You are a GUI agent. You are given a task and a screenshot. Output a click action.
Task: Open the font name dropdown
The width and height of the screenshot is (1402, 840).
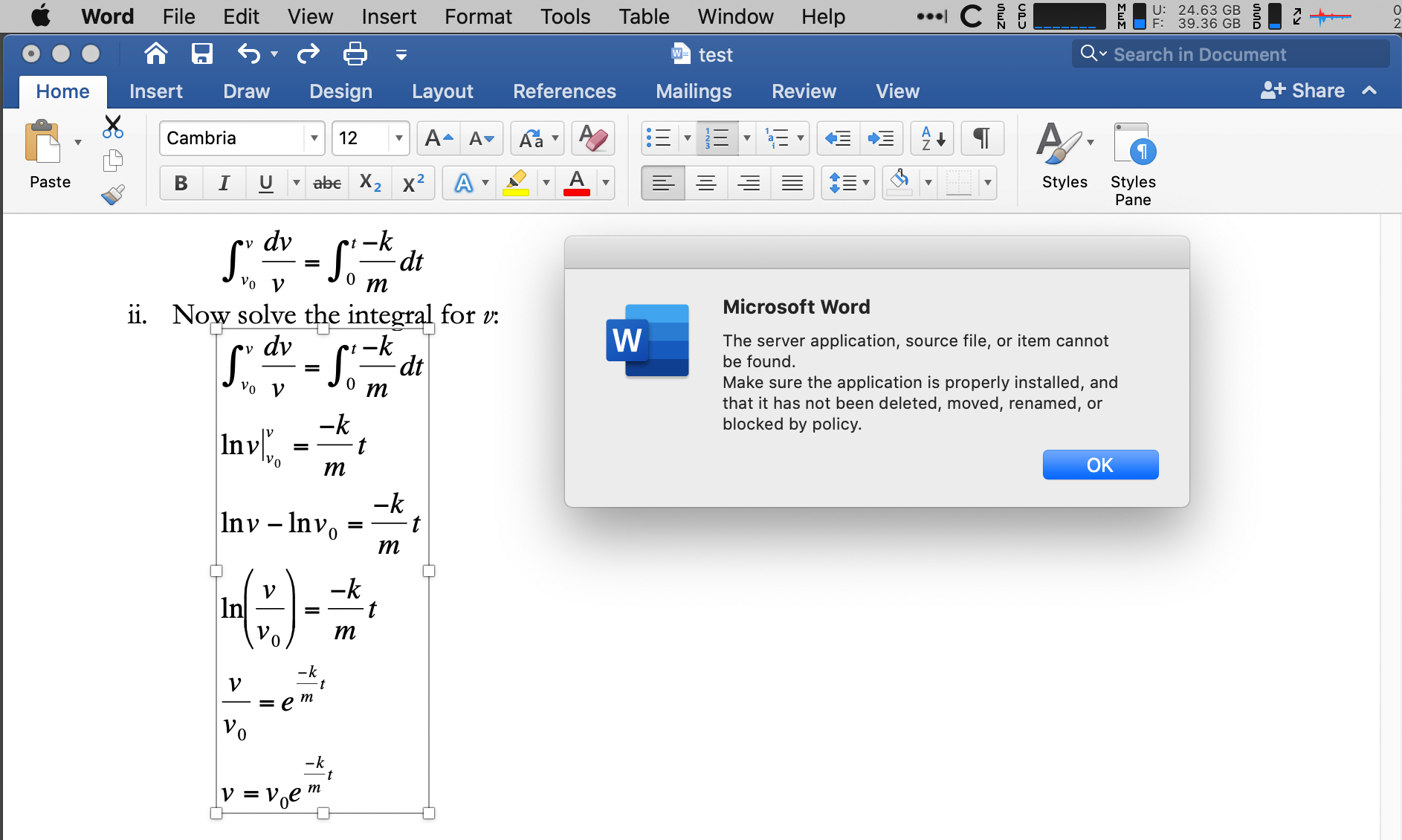[x=314, y=138]
